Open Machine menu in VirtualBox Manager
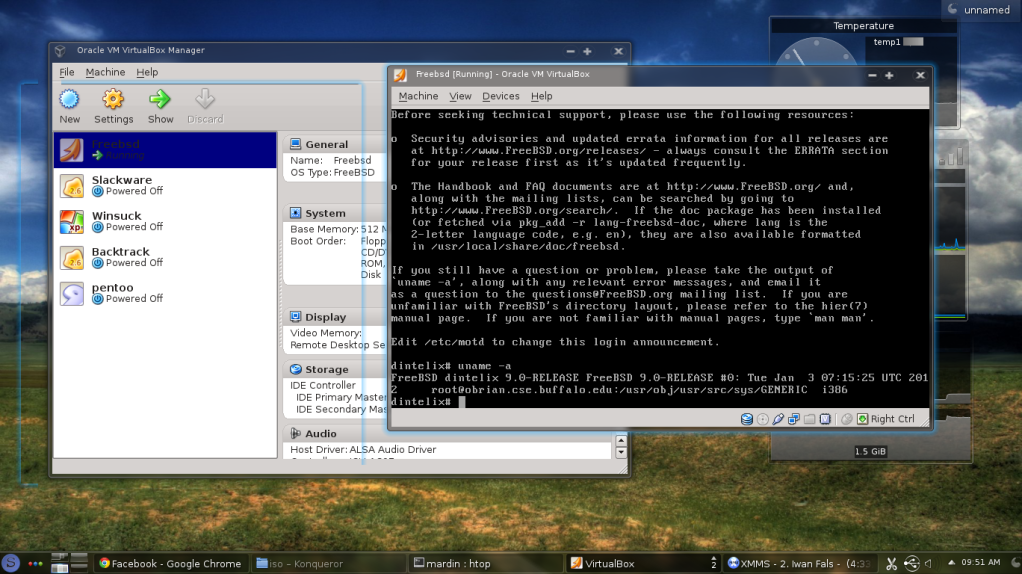This screenshot has width=1022, height=574. (105, 72)
